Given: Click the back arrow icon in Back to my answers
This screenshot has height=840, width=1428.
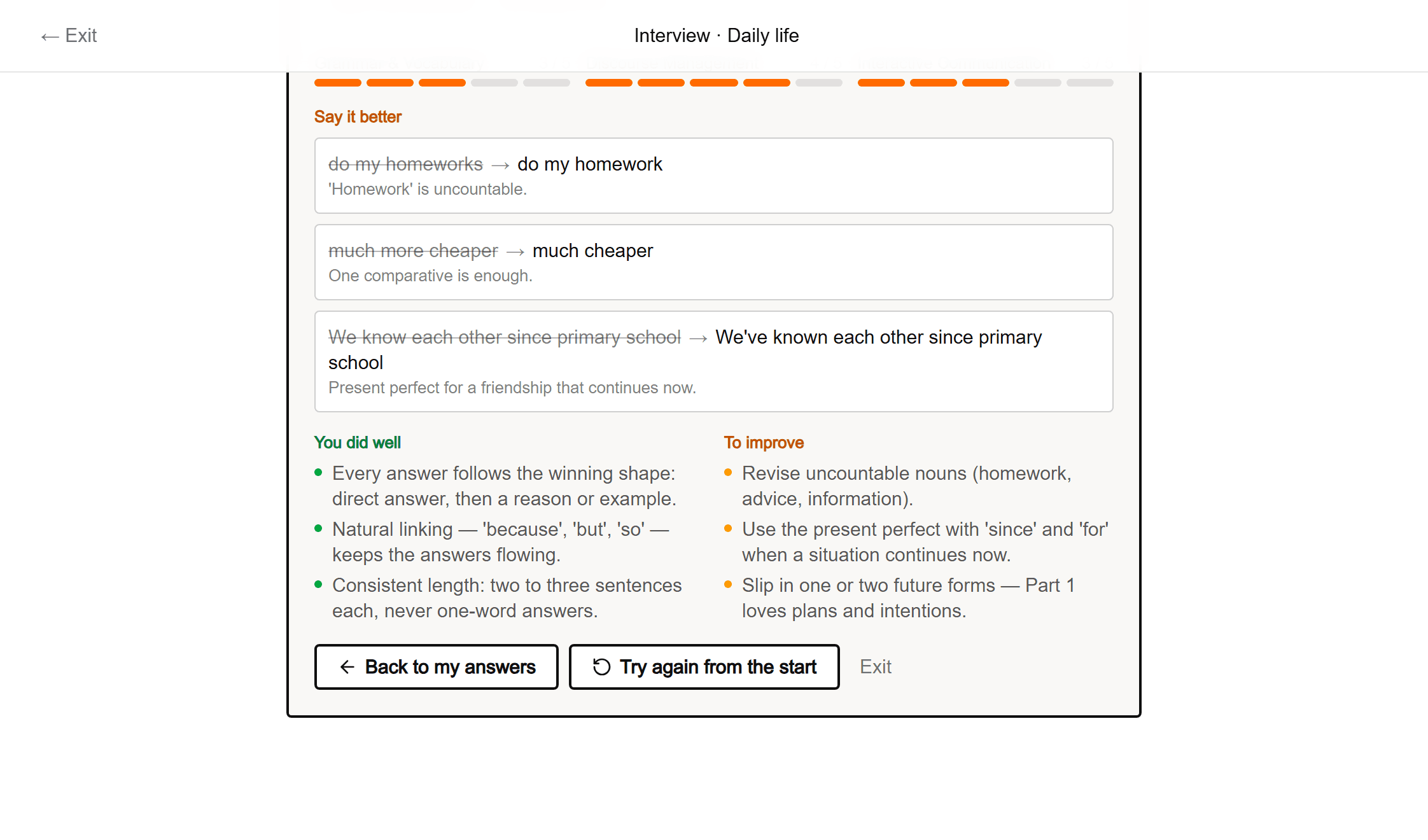Looking at the screenshot, I should pos(347,666).
